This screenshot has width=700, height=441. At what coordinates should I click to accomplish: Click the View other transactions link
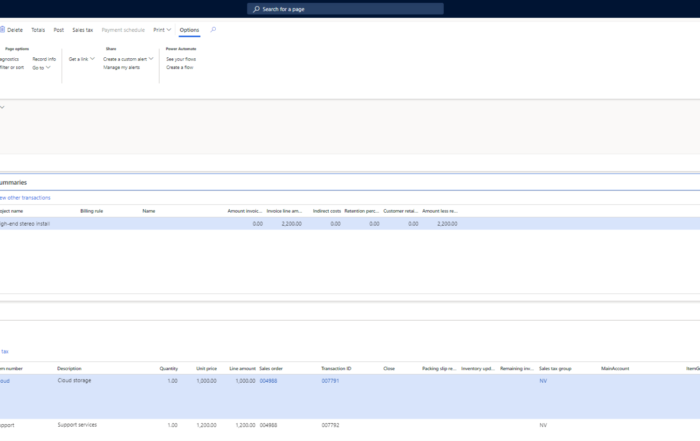pos(25,198)
